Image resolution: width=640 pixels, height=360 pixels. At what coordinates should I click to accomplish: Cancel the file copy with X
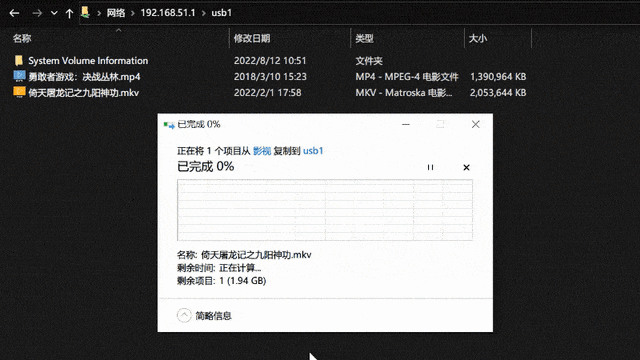click(x=466, y=167)
